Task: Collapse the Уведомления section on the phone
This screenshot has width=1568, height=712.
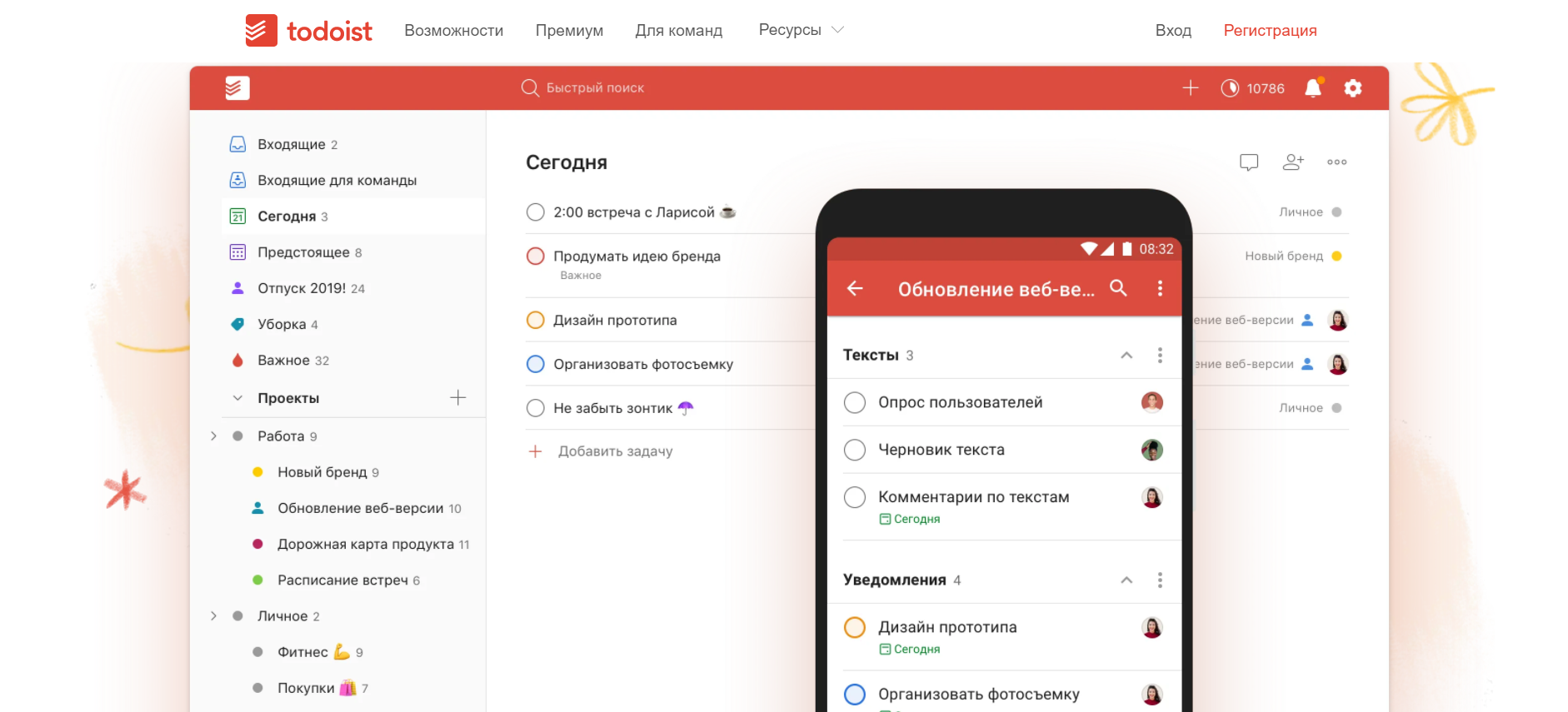Action: click(1126, 580)
